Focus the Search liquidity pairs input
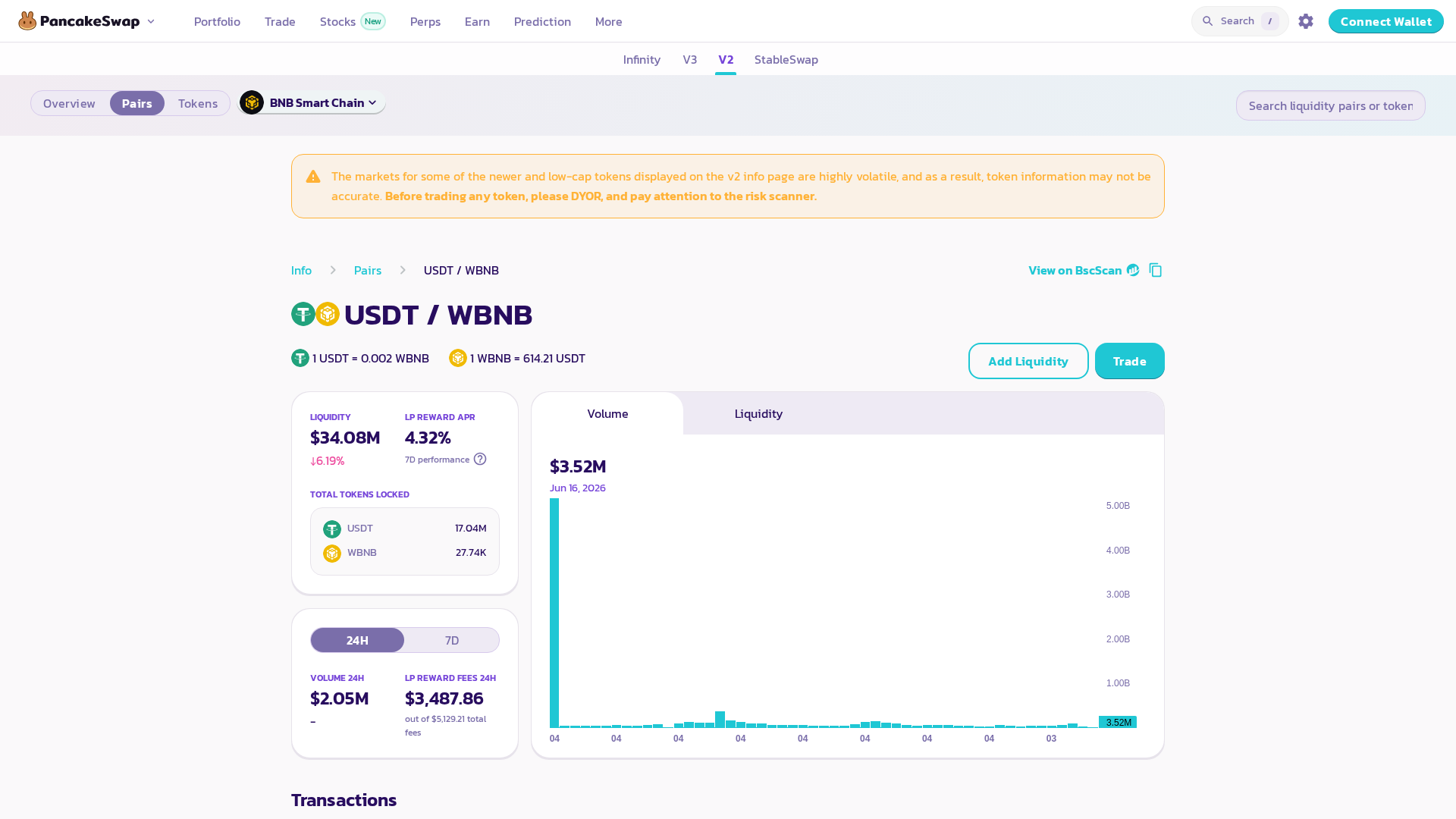Screen dimensions: 1456x819 tap(1331, 105)
